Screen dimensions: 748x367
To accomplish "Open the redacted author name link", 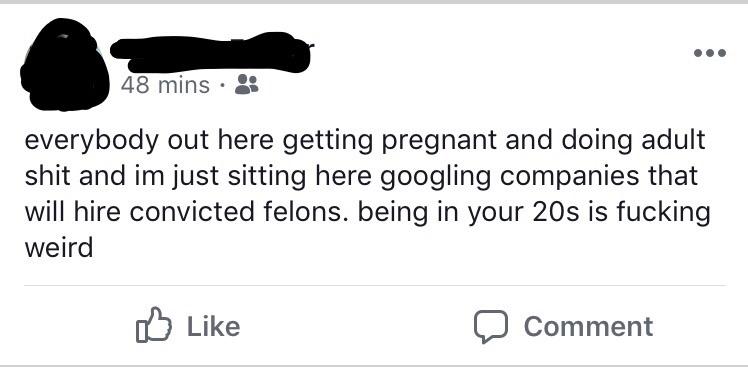I will pos(211,52).
